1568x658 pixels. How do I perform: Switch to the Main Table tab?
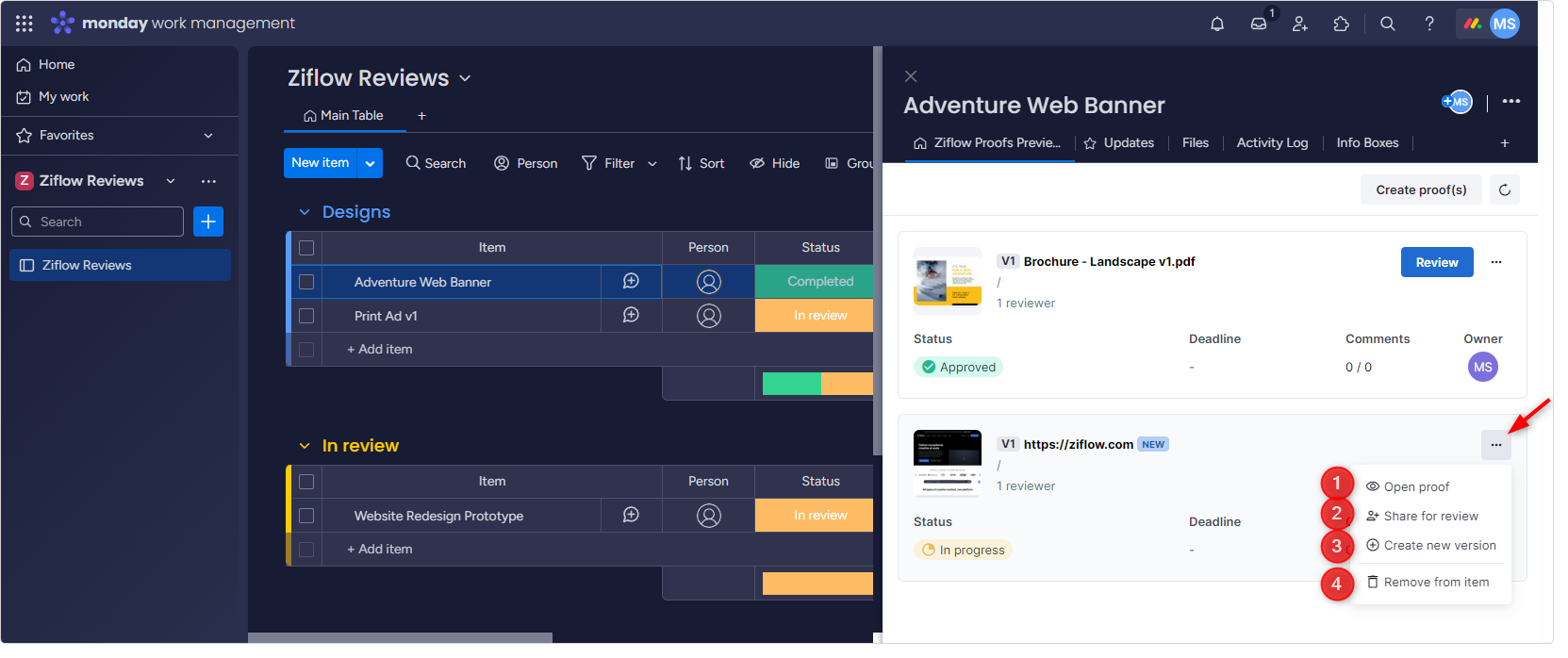coord(343,116)
